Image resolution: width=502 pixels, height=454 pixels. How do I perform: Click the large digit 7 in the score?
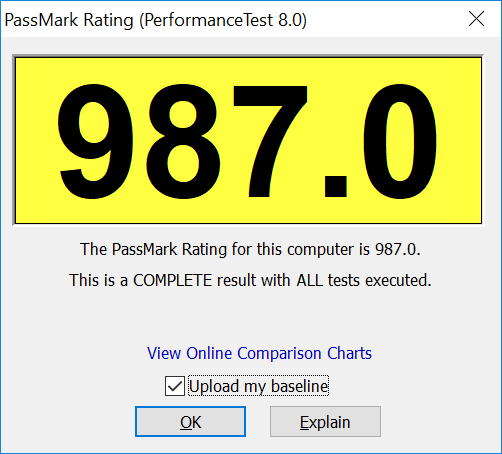[270, 141]
